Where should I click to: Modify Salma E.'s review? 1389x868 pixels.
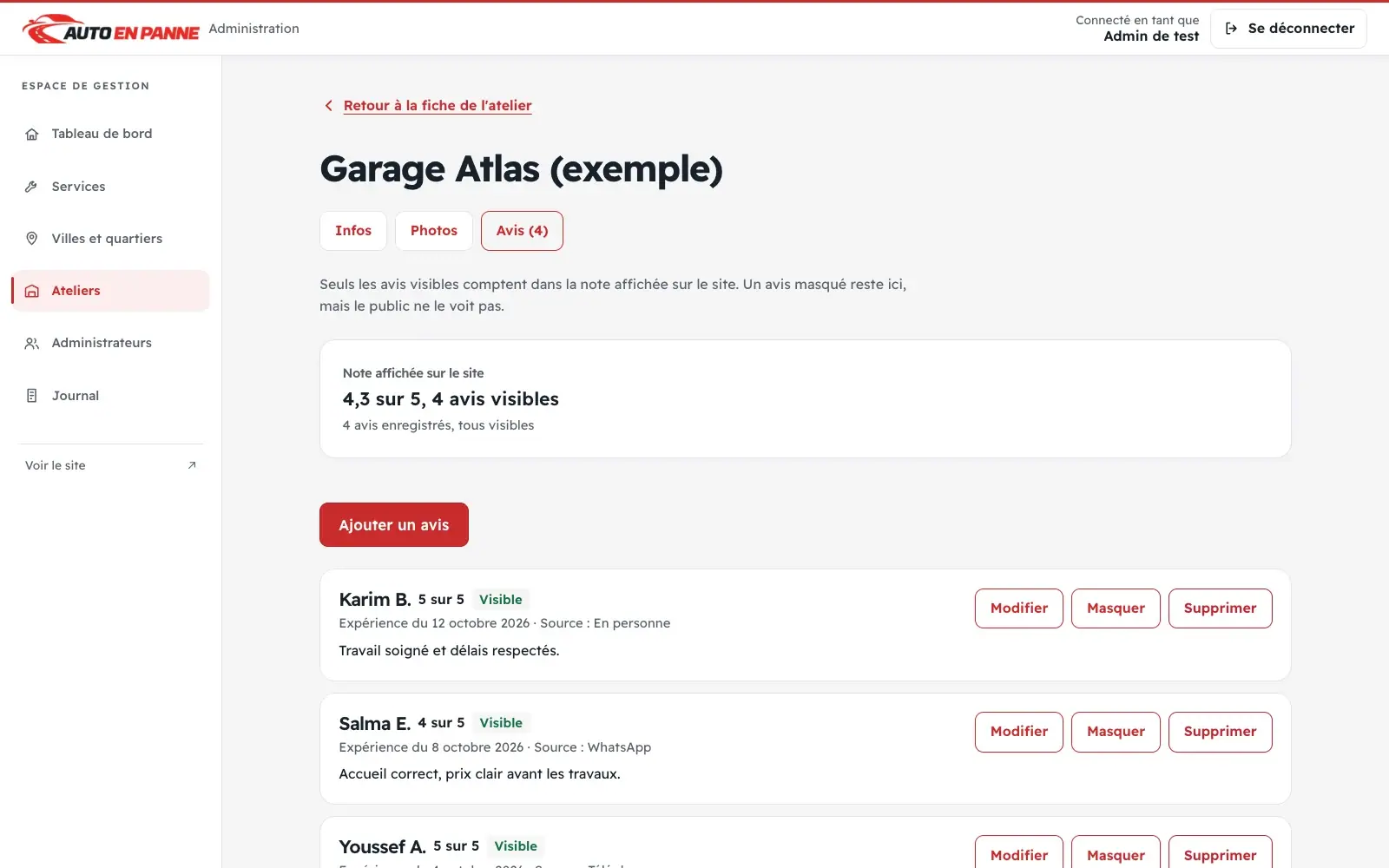1019,732
